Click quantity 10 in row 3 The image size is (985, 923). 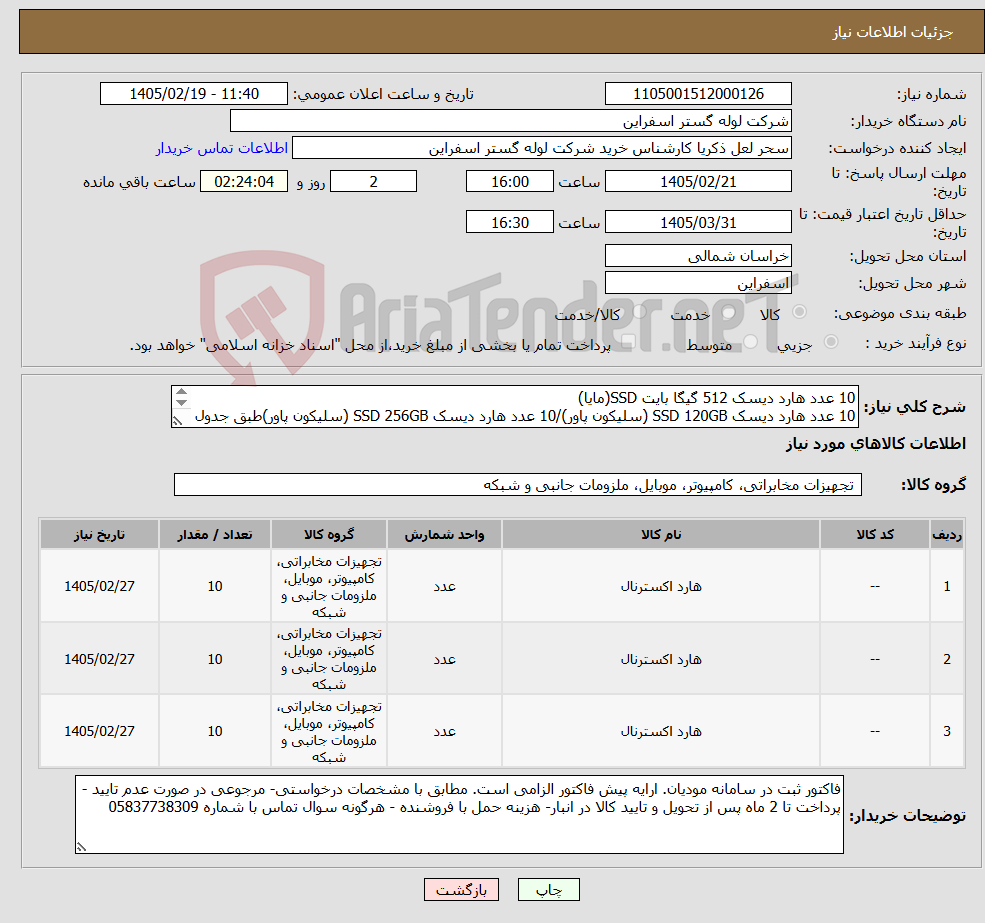point(215,731)
